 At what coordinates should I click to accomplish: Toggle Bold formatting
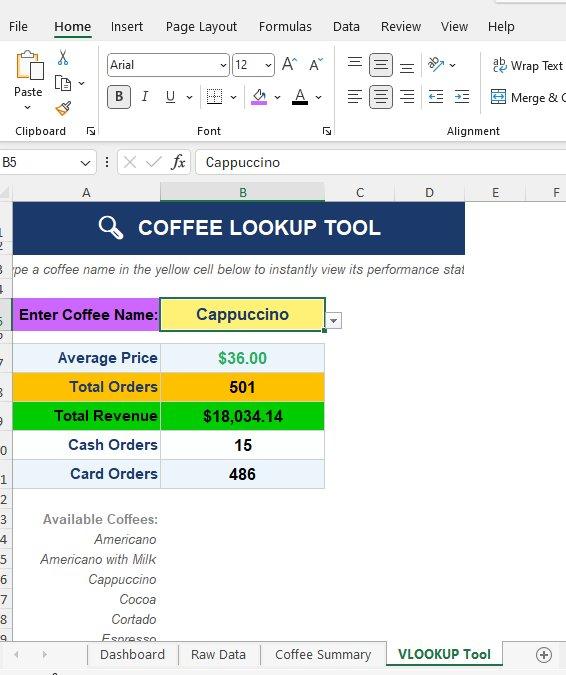point(119,97)
